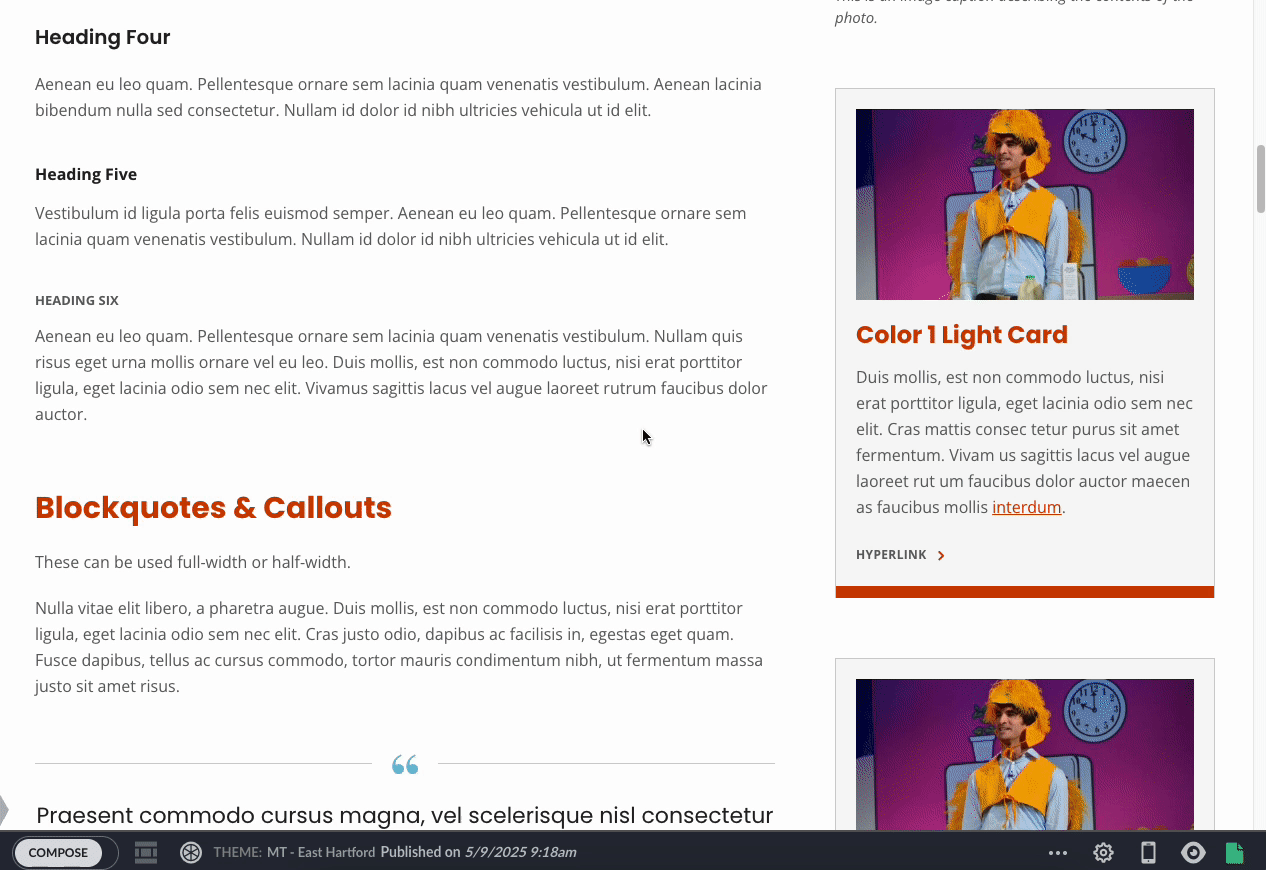Click the HEADING SIX text
This screenshot has height=870, width=1266.
tap(77, 300)
